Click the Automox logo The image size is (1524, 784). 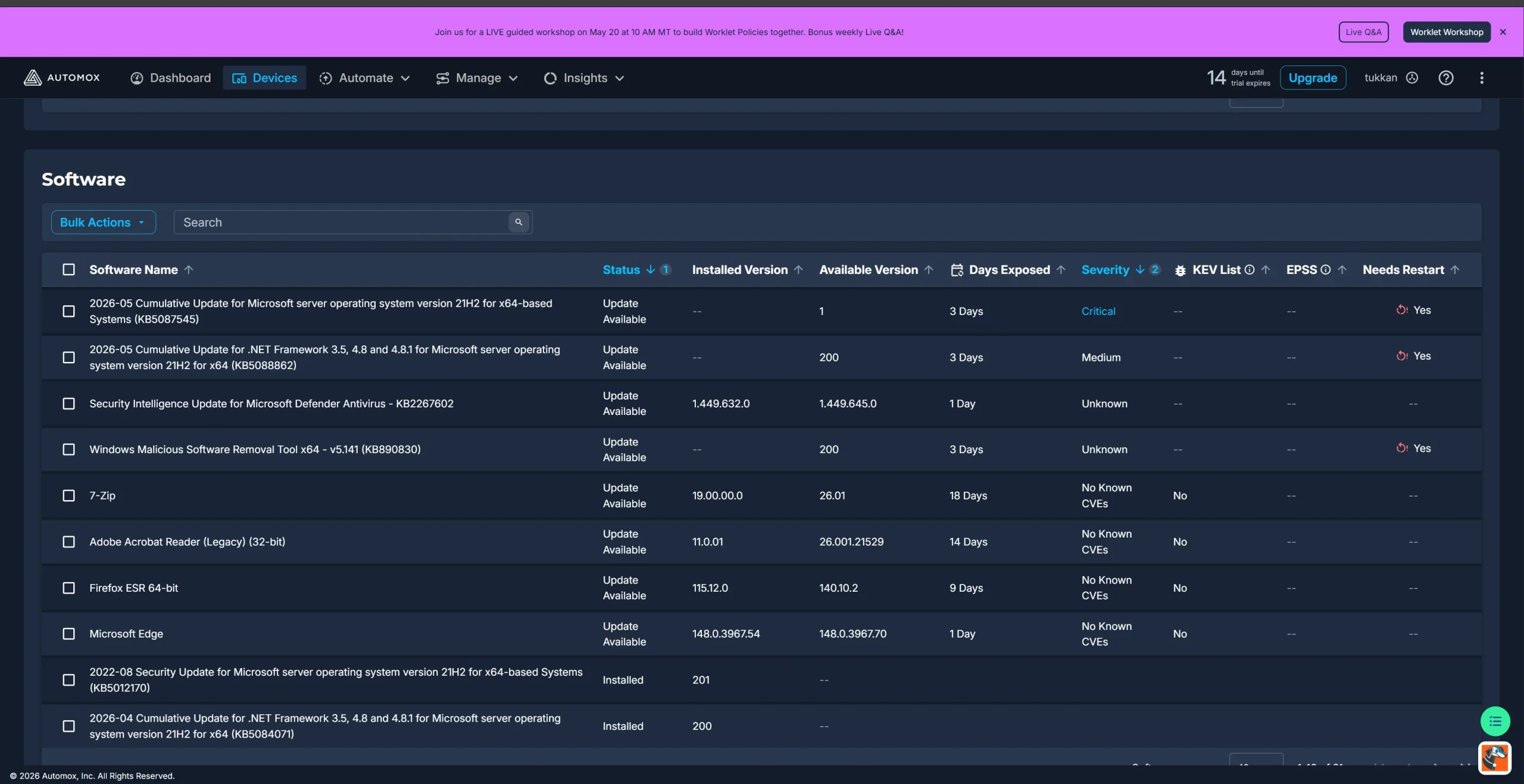pyautogui.click(x=62, y=78)
